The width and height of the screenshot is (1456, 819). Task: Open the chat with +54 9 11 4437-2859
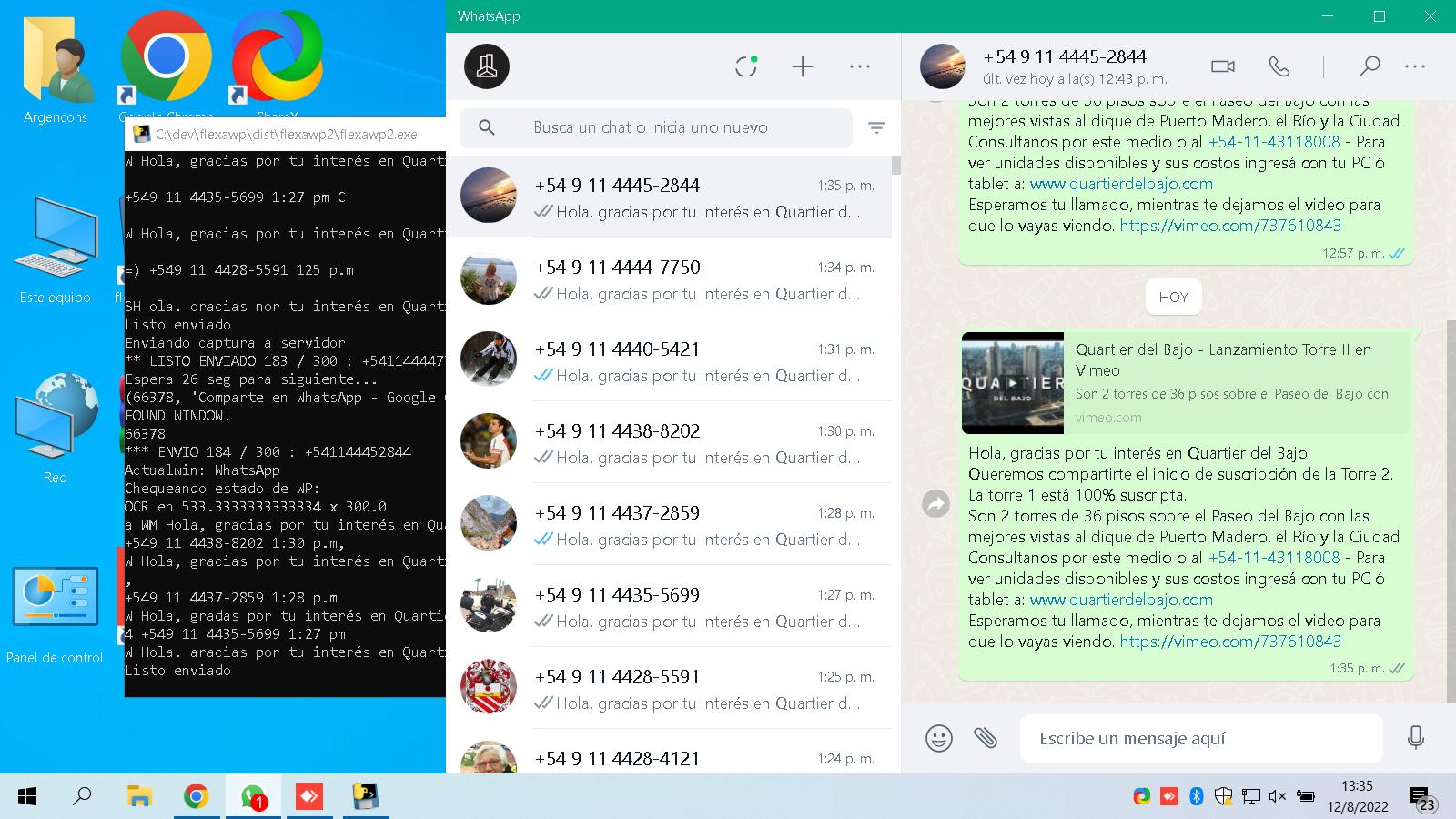point(669,524)
